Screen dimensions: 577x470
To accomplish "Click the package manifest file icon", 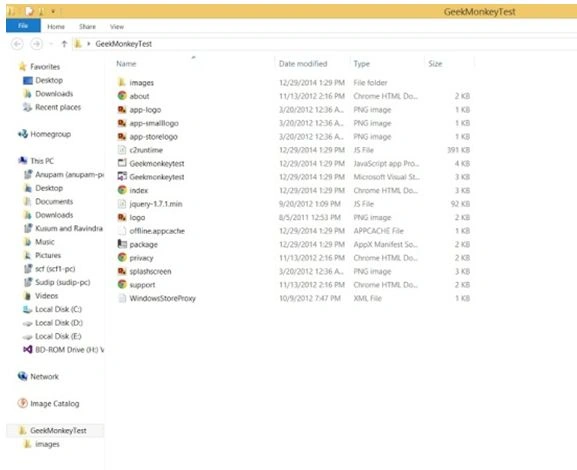I will (x=122, y=244).
